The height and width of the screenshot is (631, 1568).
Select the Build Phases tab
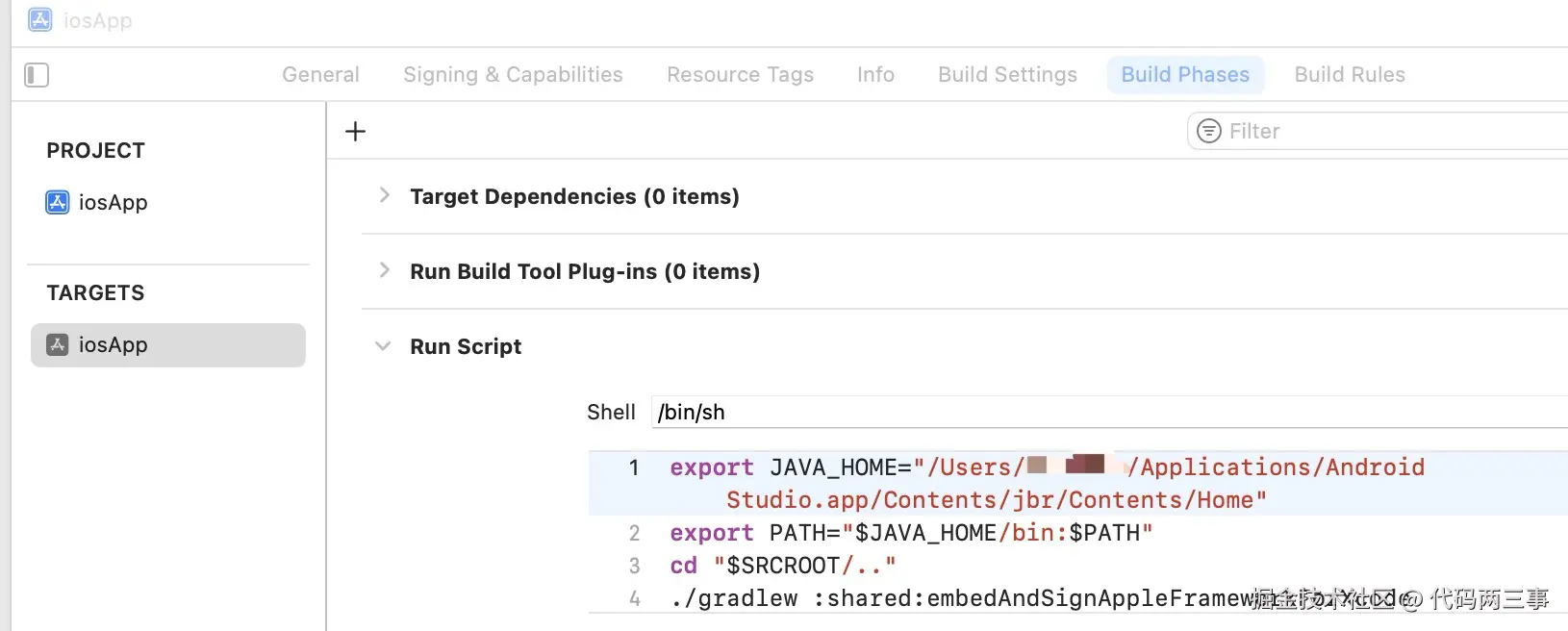click(1185, 75)
